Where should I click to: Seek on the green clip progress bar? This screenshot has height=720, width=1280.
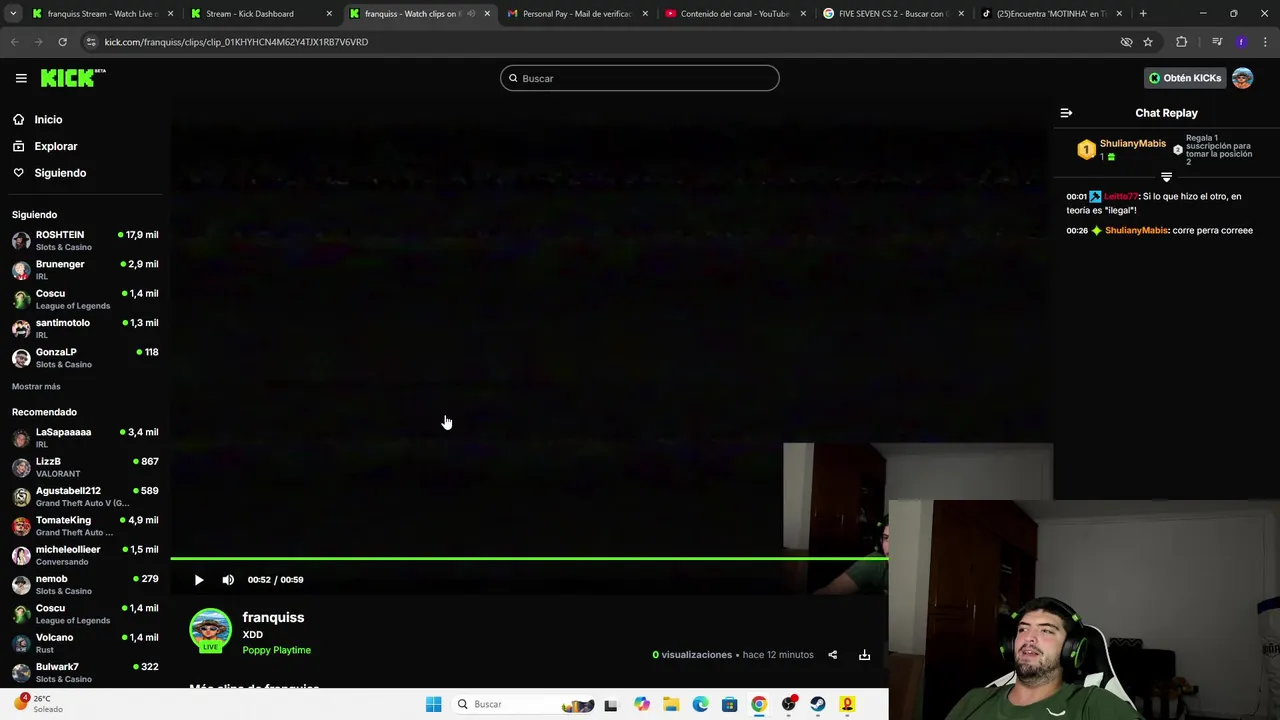529,558
